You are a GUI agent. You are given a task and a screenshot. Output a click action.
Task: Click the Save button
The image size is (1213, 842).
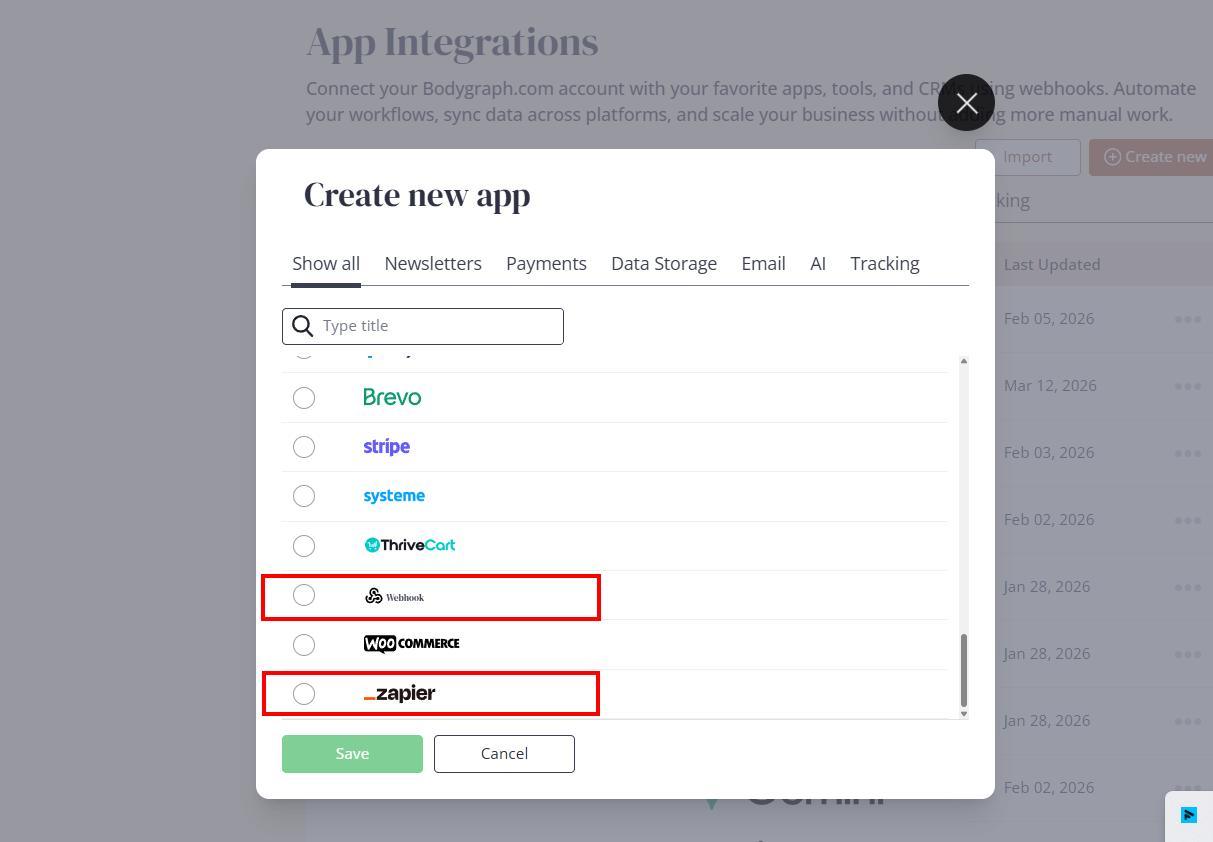coord(352,754)
